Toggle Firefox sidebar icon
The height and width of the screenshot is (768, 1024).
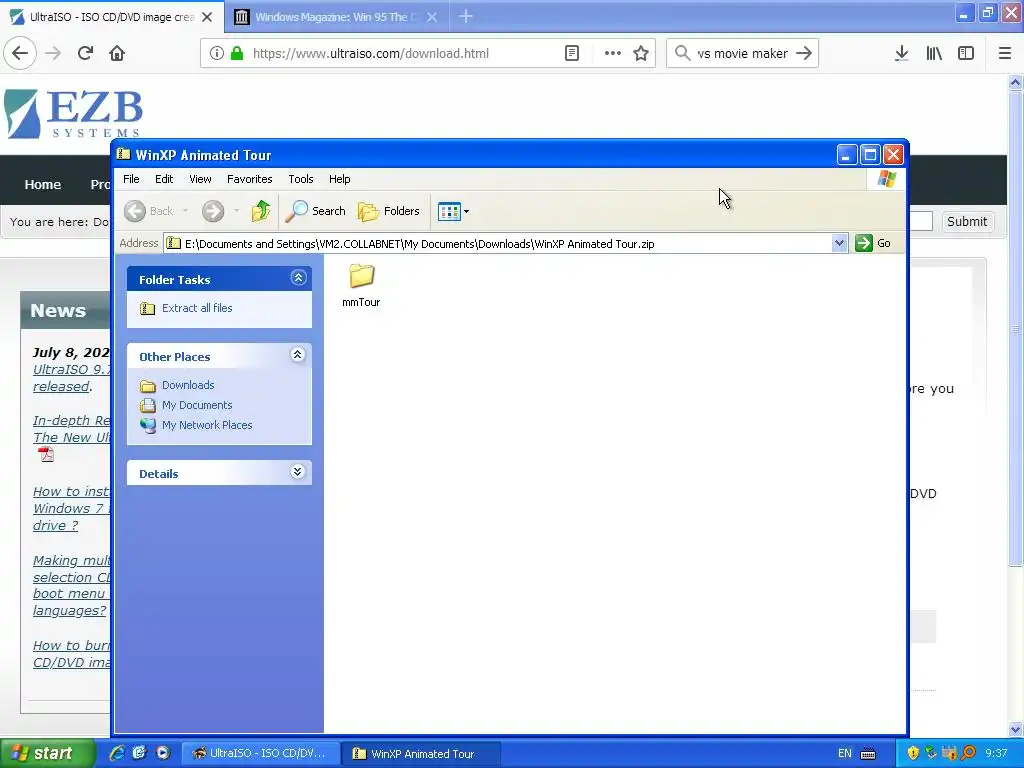click(966, 53)
